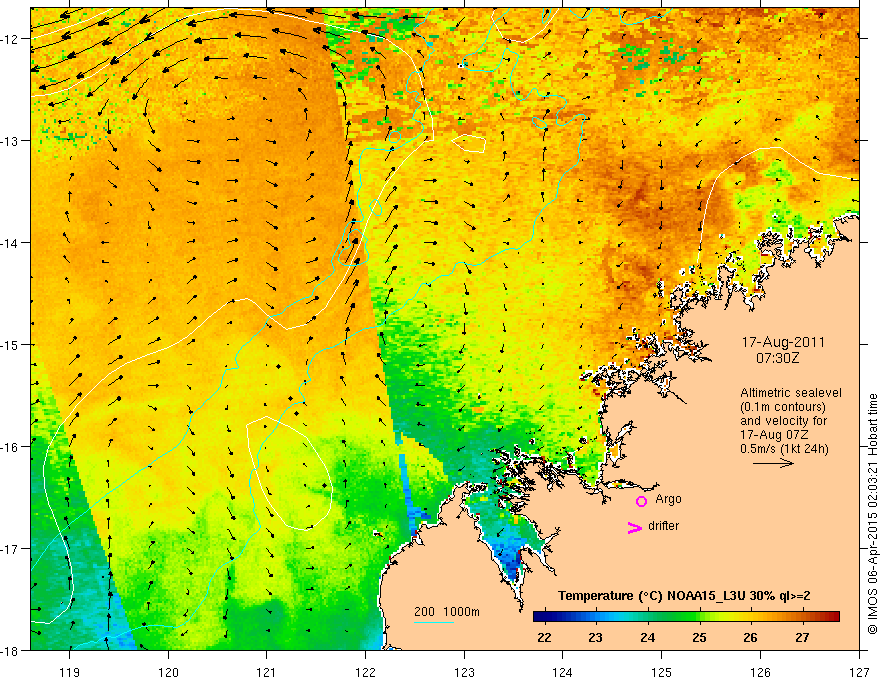Click the color bar tick label 23
The width and height of the screenshot is (880, 680).
click(595, 637)
